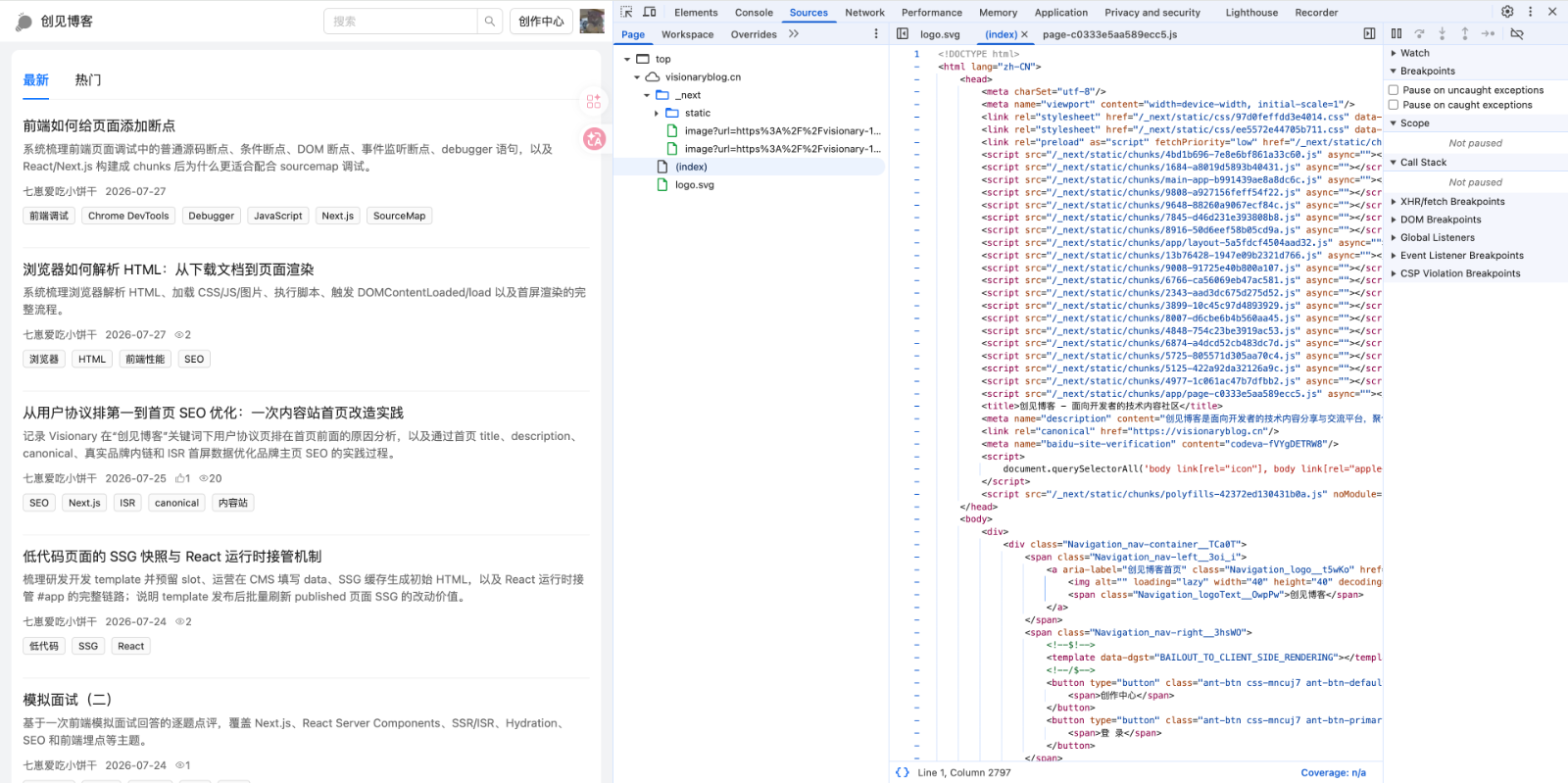Click the SourceMap tag

tap(399, 216)
